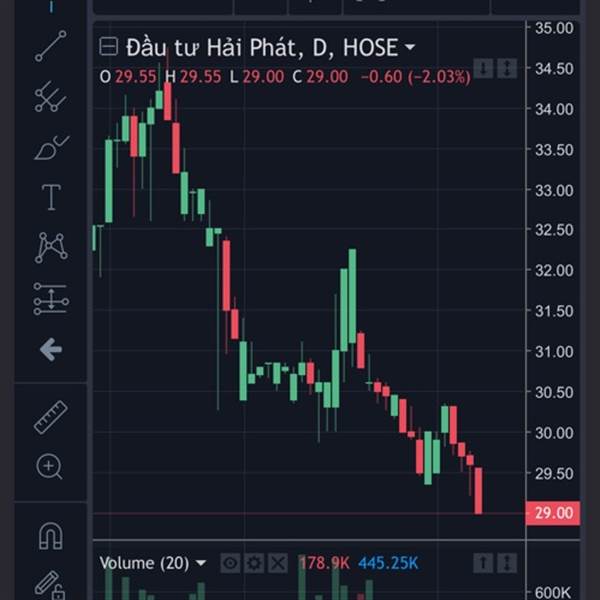Click the Volume (20) indicator label
The width and height of the screenshot is (600, 600).
click(144, 563)
